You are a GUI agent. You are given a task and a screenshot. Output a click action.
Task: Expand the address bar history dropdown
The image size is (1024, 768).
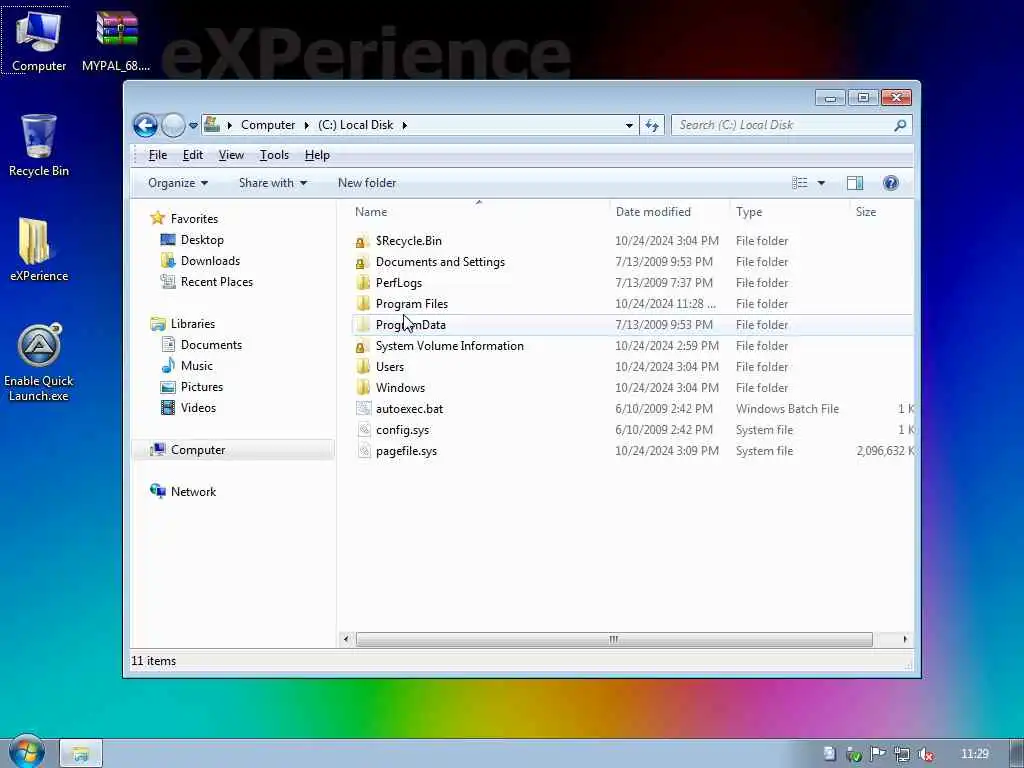(x=629, y=125)
